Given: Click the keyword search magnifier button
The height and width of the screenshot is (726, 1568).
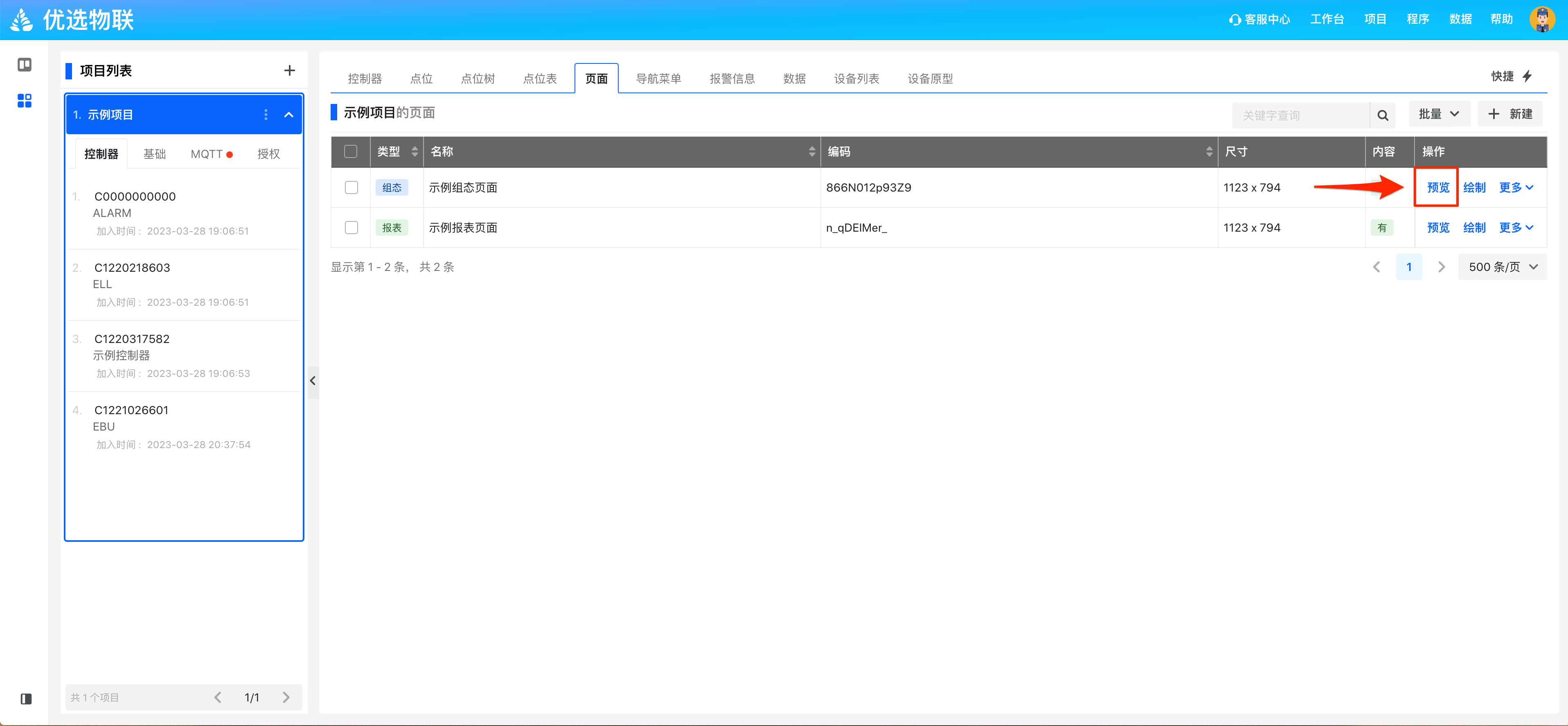Looking at the screenshot, I should 1382,115.
